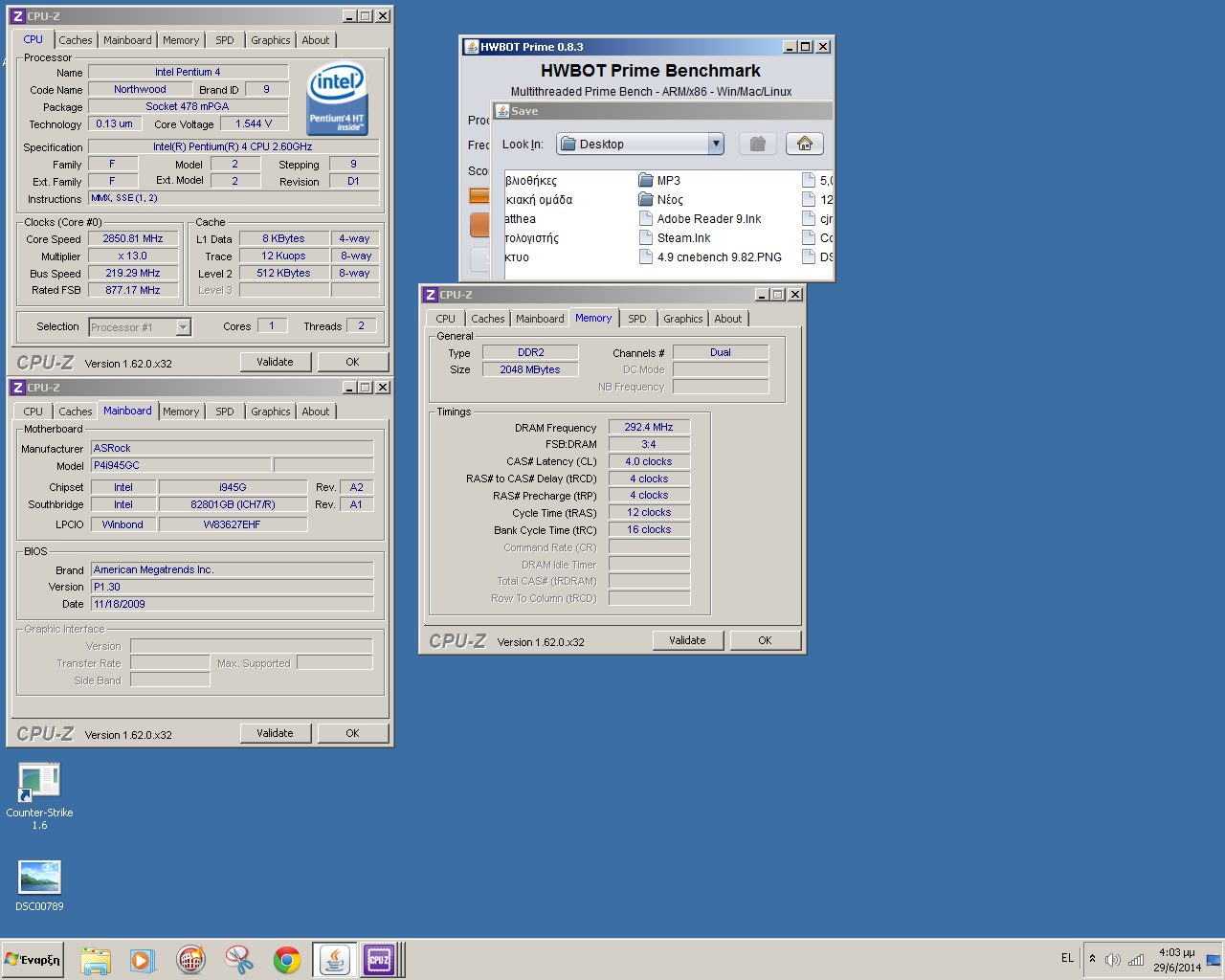Click OK in CPU-Z DDR2 memory window
The image size is (1225, 980).
click(765, 640)
